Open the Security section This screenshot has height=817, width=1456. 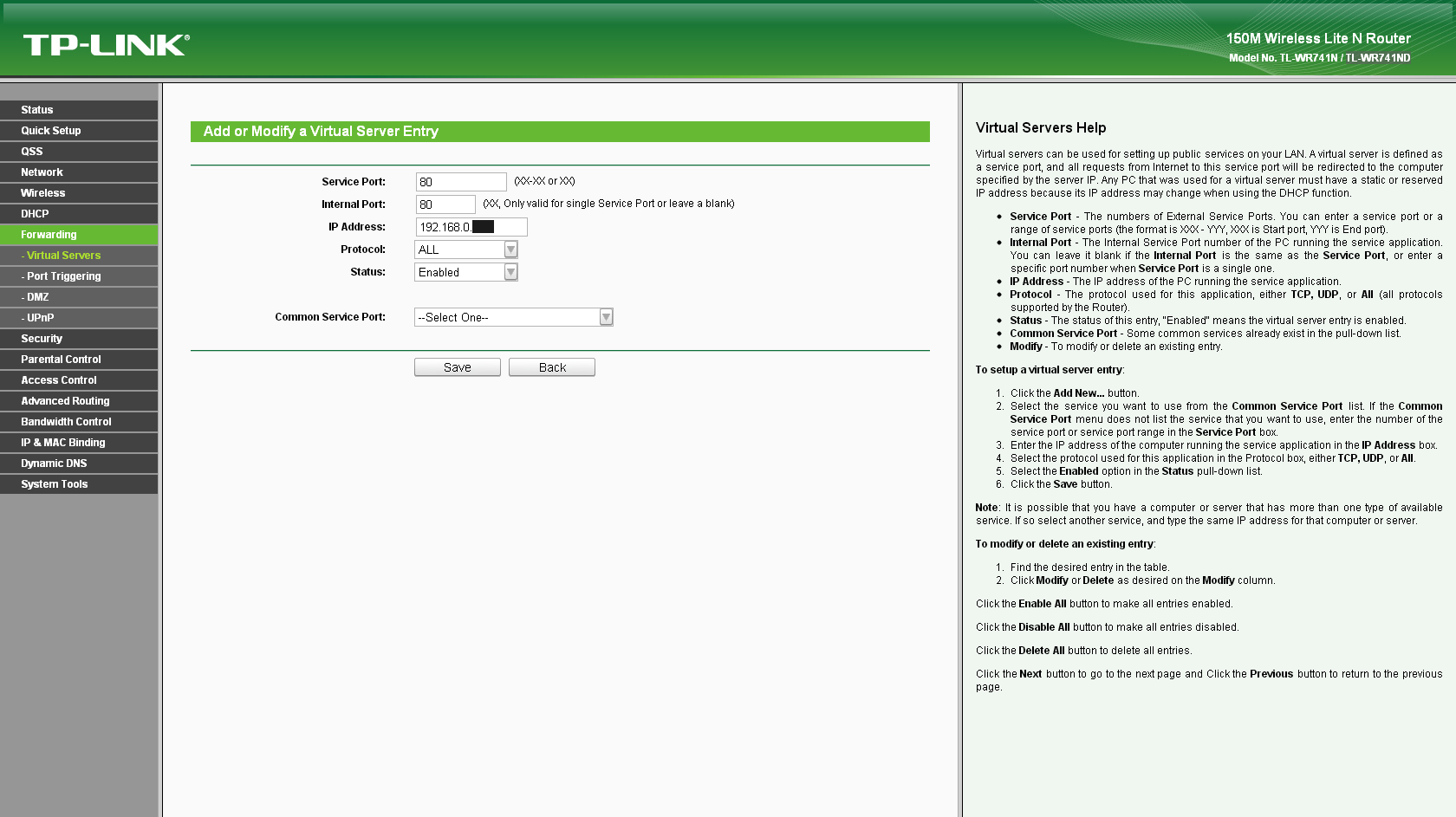click(x=42, y=338)
